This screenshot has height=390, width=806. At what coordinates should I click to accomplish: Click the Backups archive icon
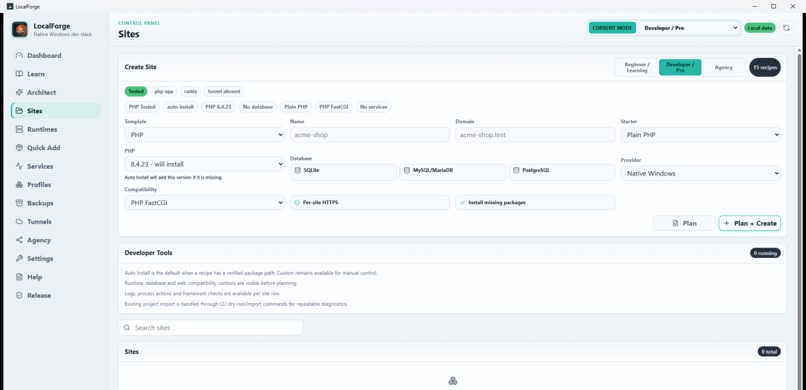click(x=20, y=203)
